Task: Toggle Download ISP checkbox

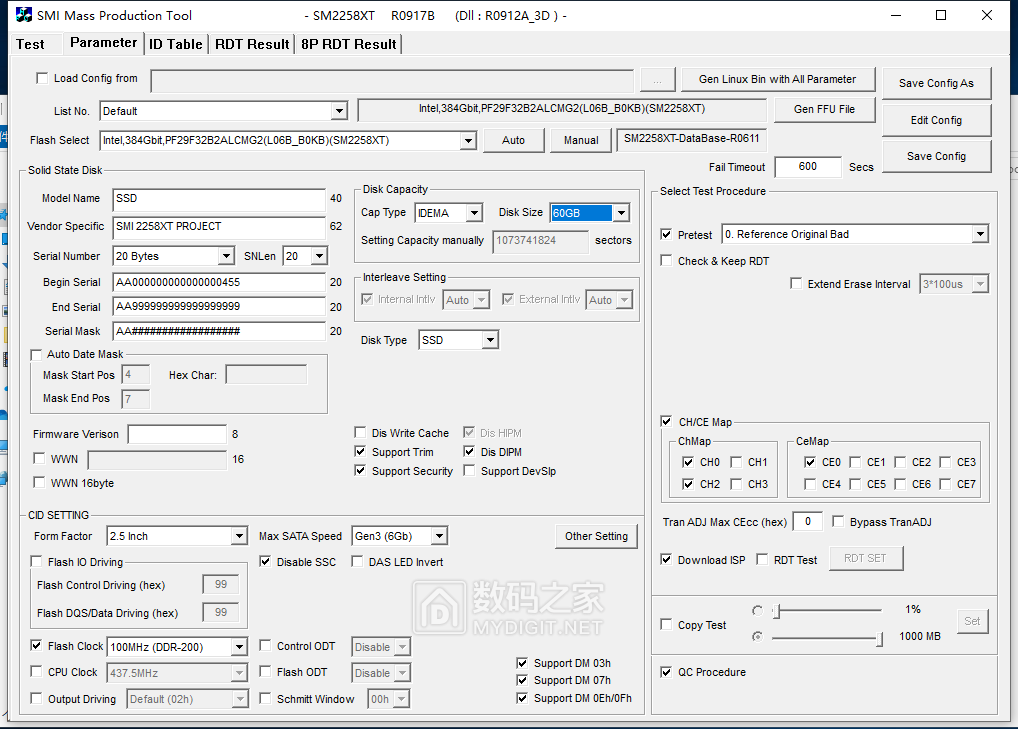Action: (x=666, y=560)
